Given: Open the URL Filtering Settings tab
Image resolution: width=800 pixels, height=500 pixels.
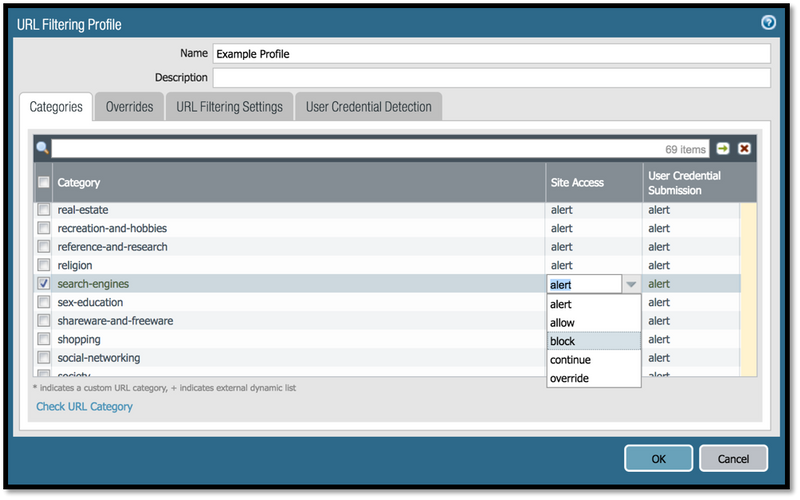Looking at the screenshot, I should (x=230, y=107).
